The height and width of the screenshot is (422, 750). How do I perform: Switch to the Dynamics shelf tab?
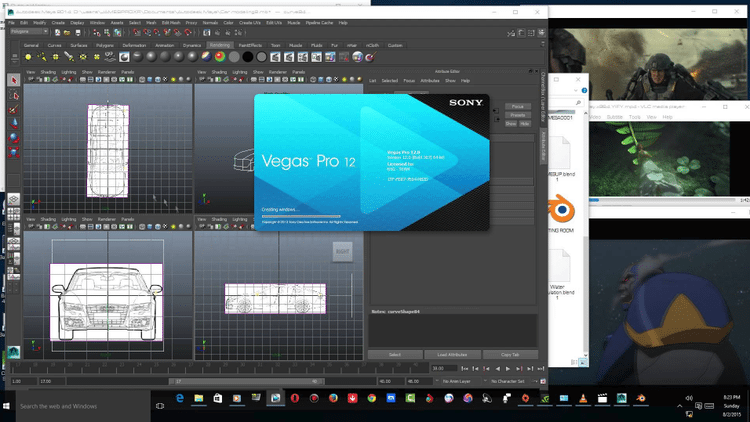(192, 45)
